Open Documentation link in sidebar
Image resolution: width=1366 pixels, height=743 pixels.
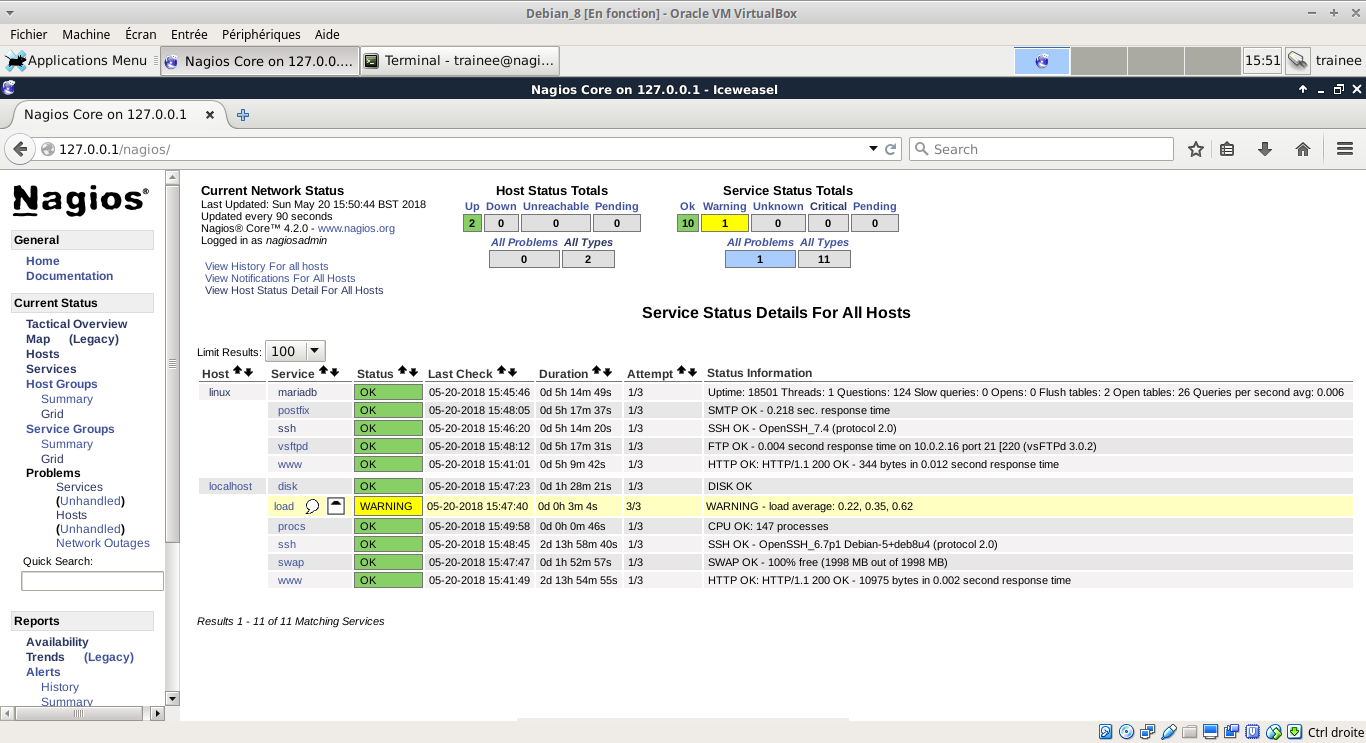tap(69, 276)
